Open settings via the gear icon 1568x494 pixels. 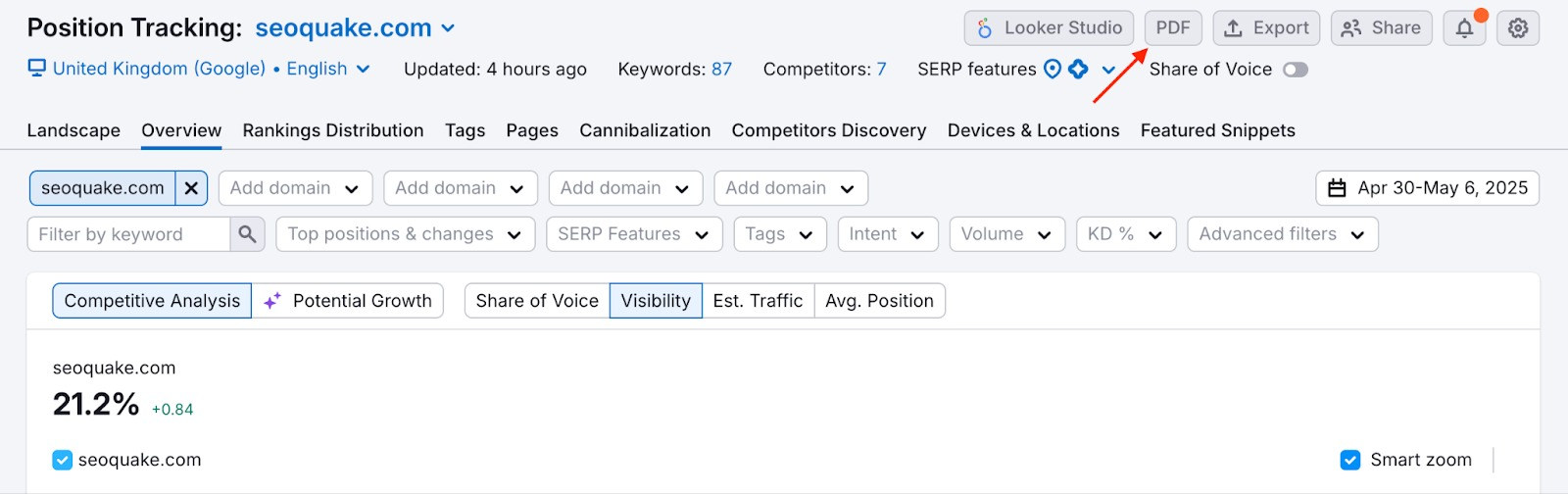pos(1518,28)
